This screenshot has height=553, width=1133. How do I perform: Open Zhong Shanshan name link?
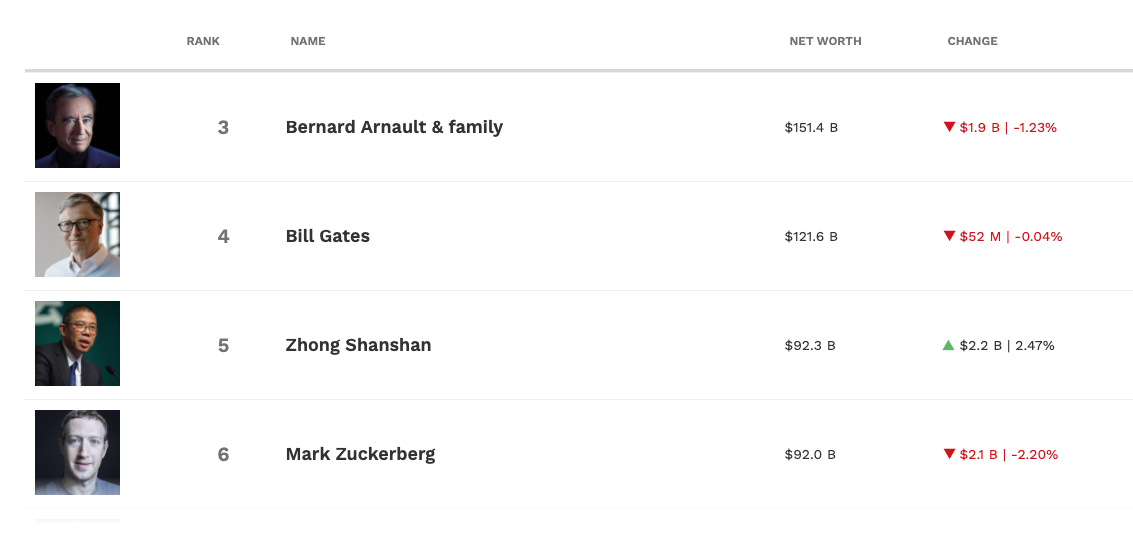358,345
